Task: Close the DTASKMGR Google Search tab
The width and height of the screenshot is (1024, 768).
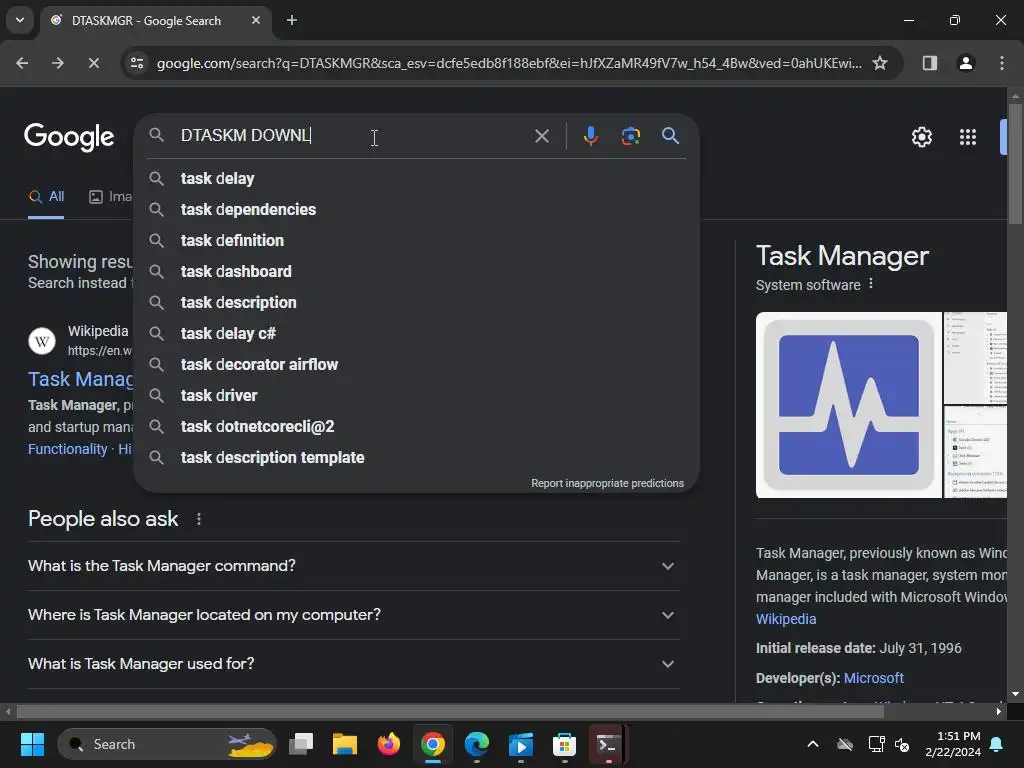Action: (256, 20)
